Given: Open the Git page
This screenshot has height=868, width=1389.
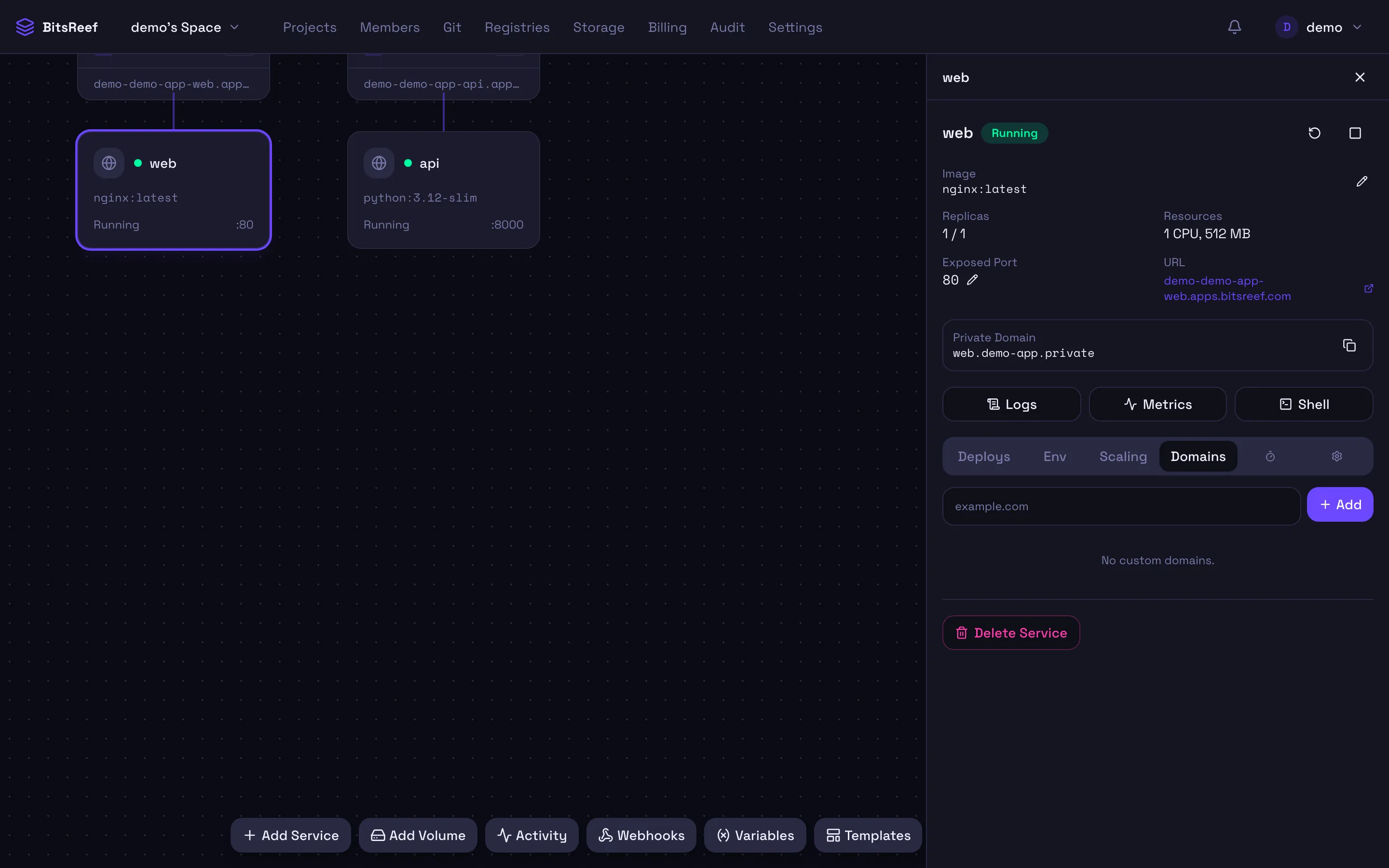Looking at the screenshot, I should pos(452,27).
